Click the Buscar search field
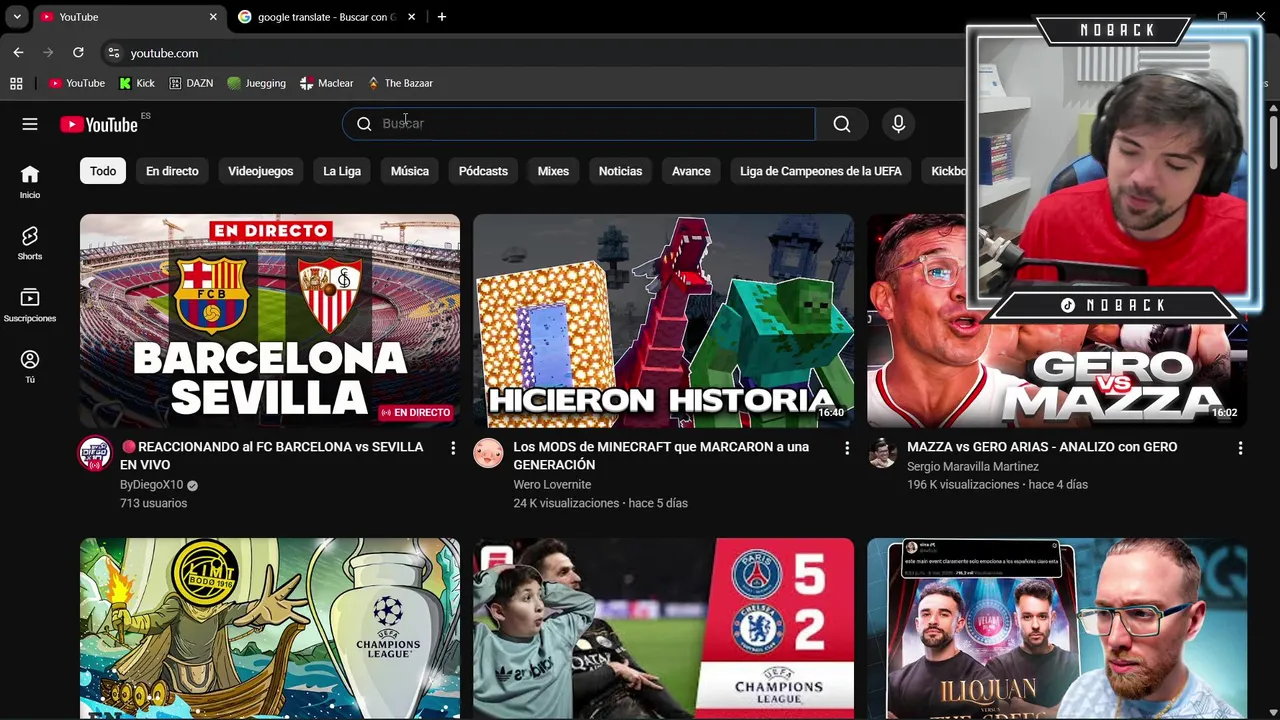This screenshot has height=720, width=1280. pyautogui.click(x=579, y=124)
